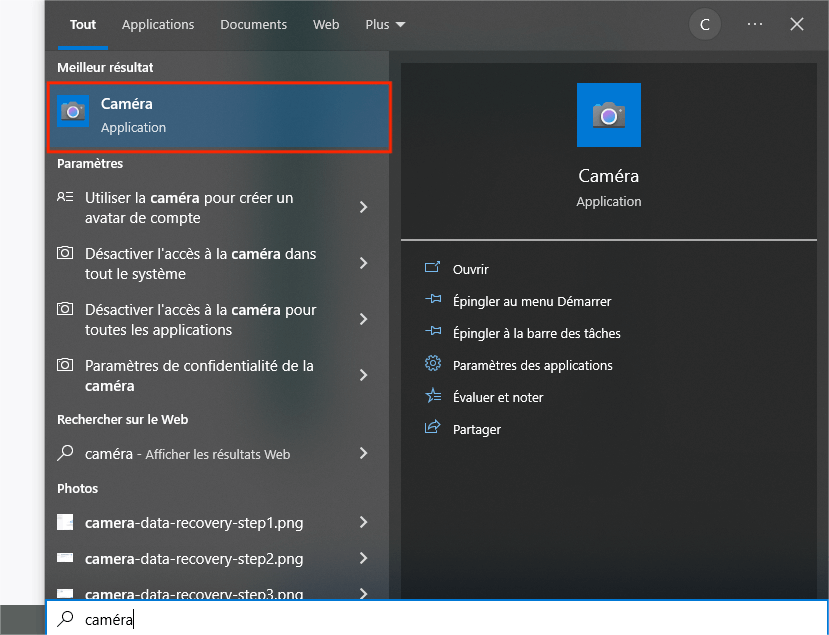Open the ellipsis options menu
Viewport: 829px width, 635px height.
coord(754,24)
